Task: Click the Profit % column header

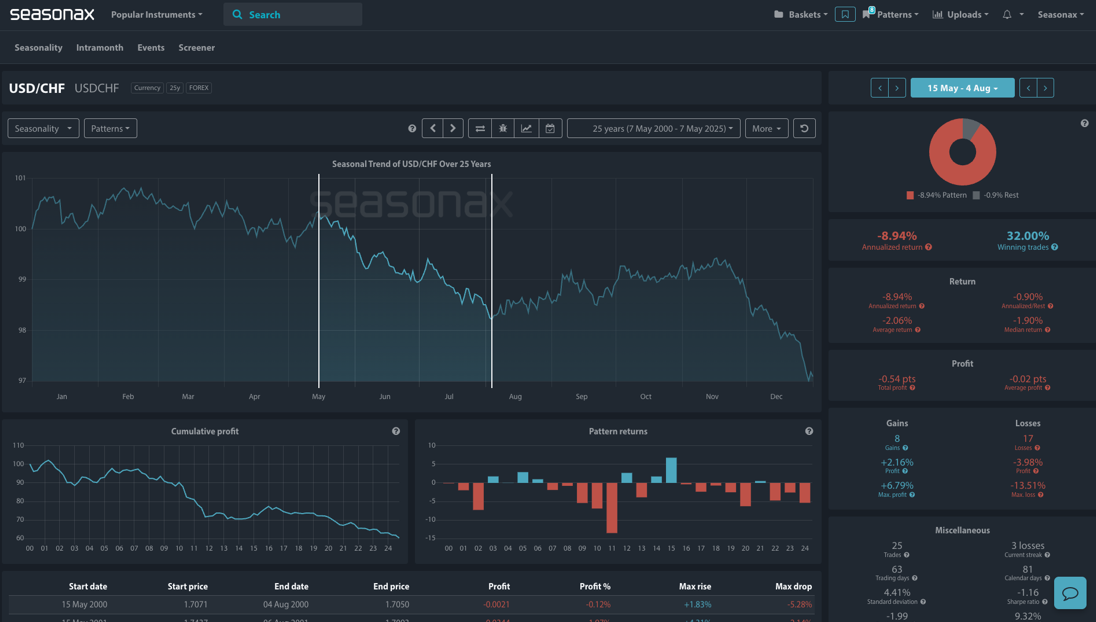Action: pyautogui.click(x=595, y=586)
